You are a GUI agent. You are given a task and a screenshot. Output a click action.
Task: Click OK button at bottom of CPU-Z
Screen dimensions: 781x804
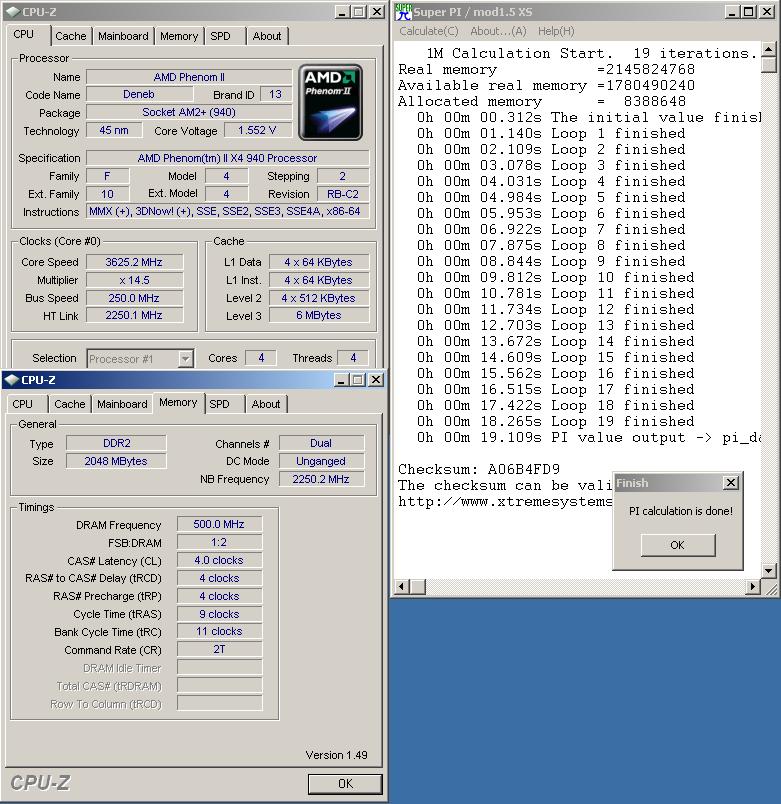(345, 784)
